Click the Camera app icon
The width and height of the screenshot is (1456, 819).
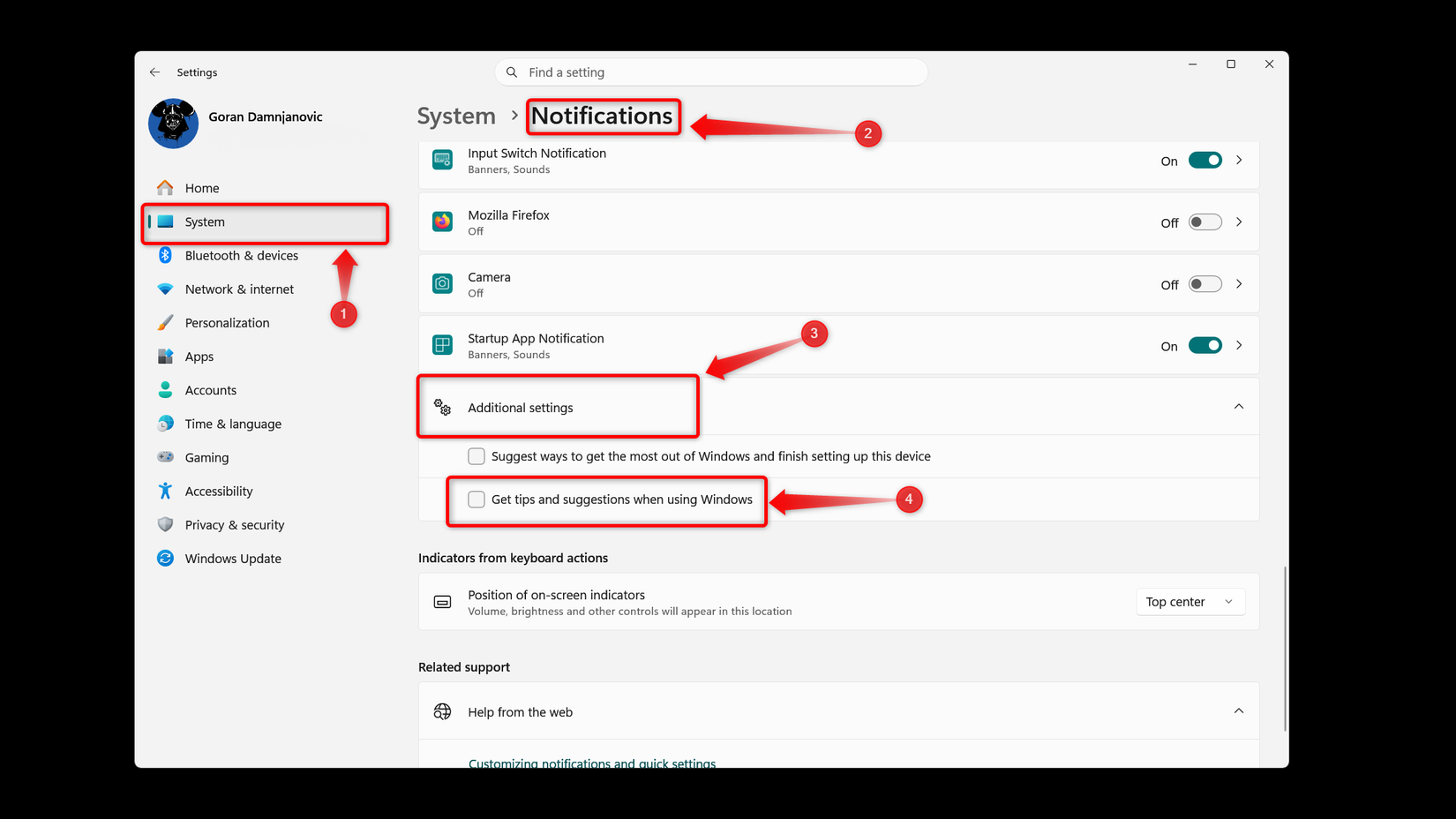point(443,283)
